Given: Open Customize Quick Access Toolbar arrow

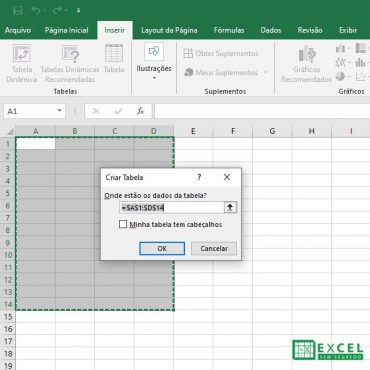Looking at the screenshot, I should pyautogui.click(x=78, y=11).
